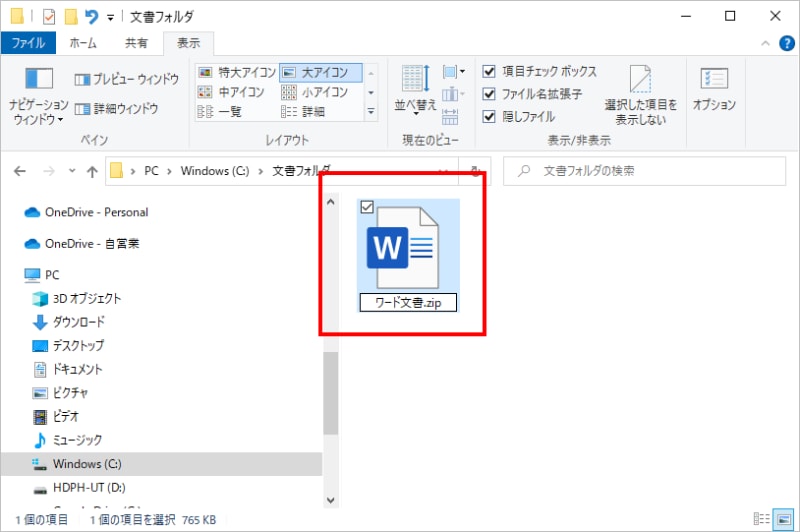Open the File tab (ファイル)
Viewport: 800px width, 532px height.
click(28, 43)
